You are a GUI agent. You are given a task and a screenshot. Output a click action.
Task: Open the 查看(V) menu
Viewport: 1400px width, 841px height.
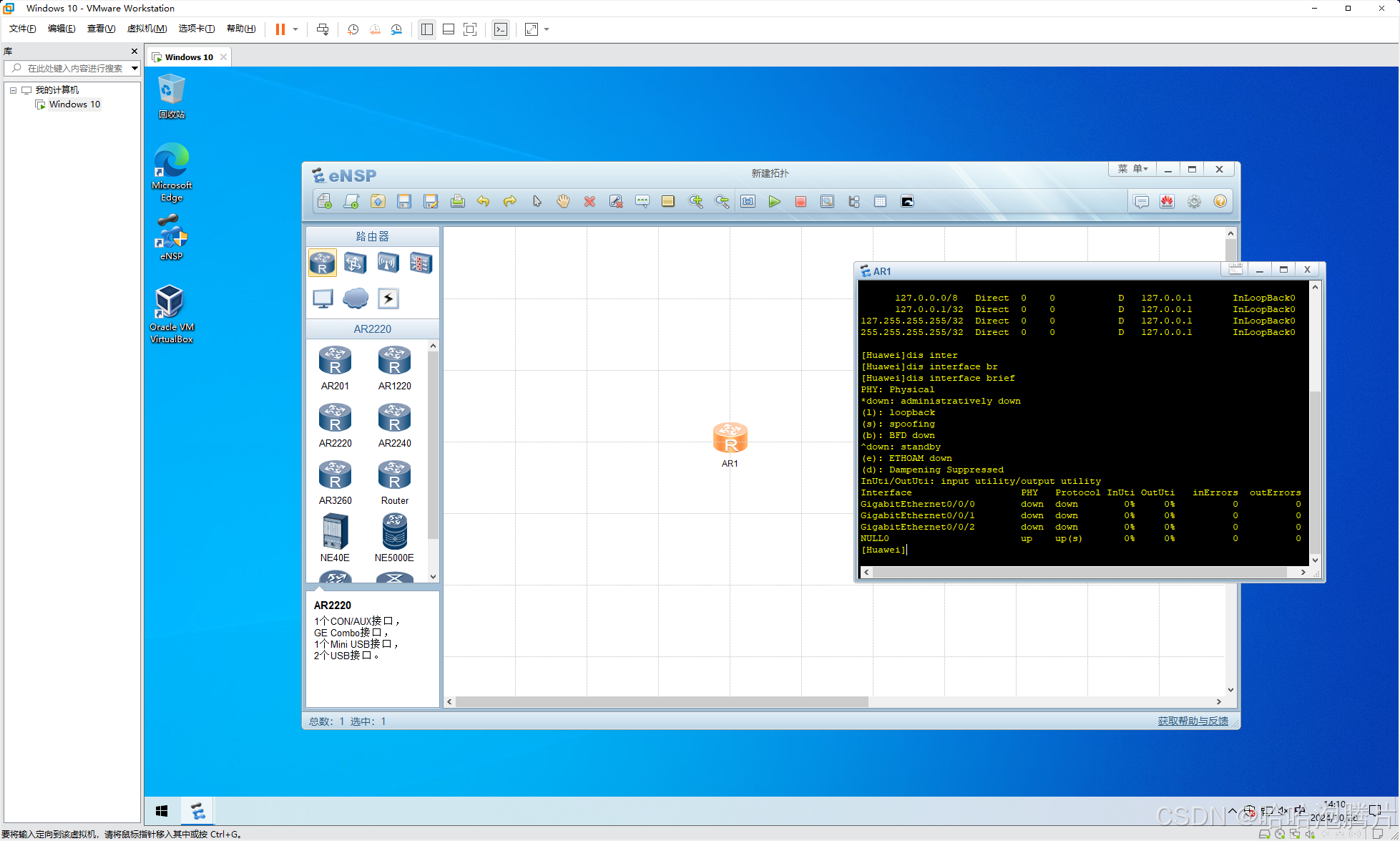(101, 29)
